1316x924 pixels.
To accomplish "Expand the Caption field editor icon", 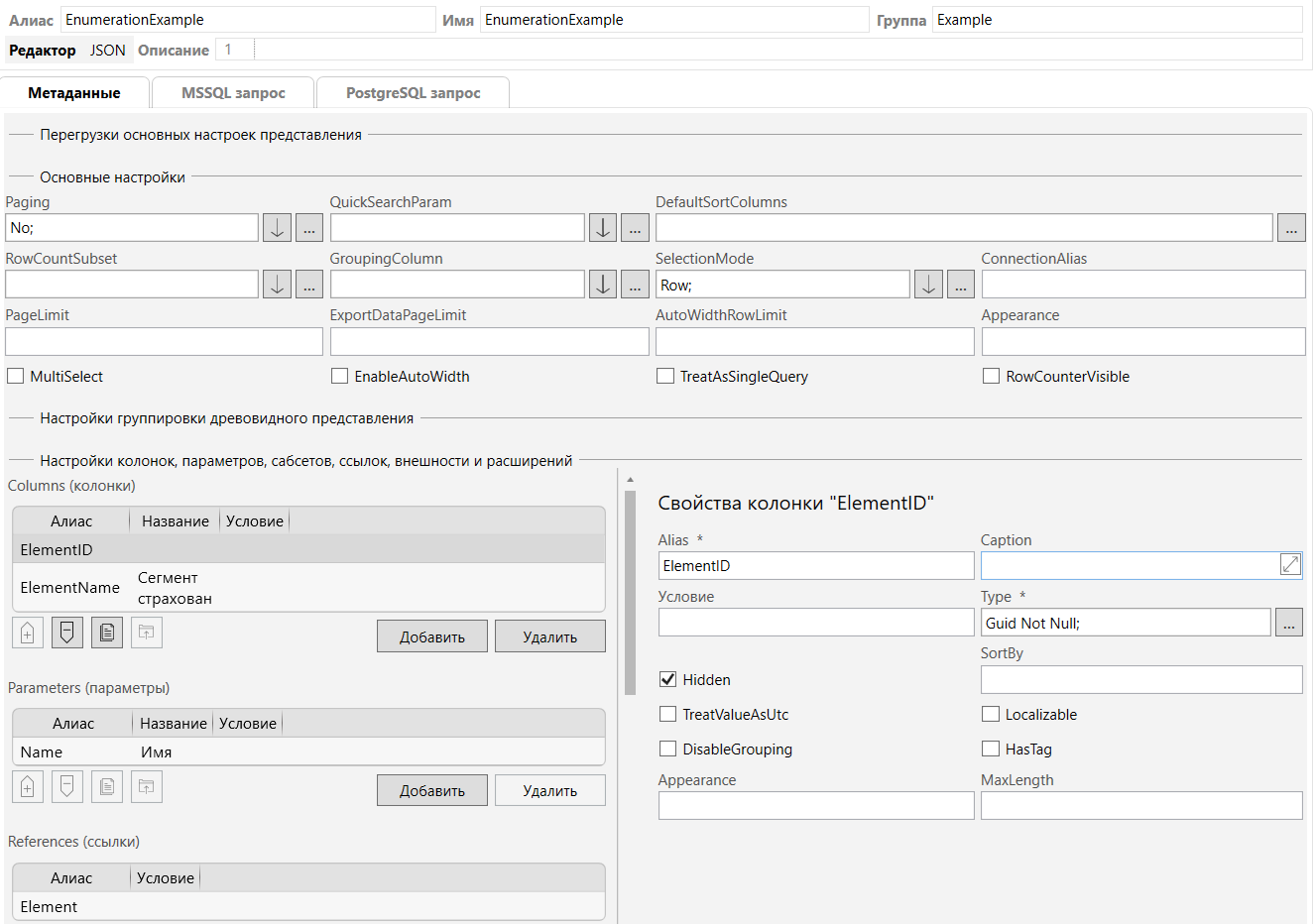I will click(1290, 565).
